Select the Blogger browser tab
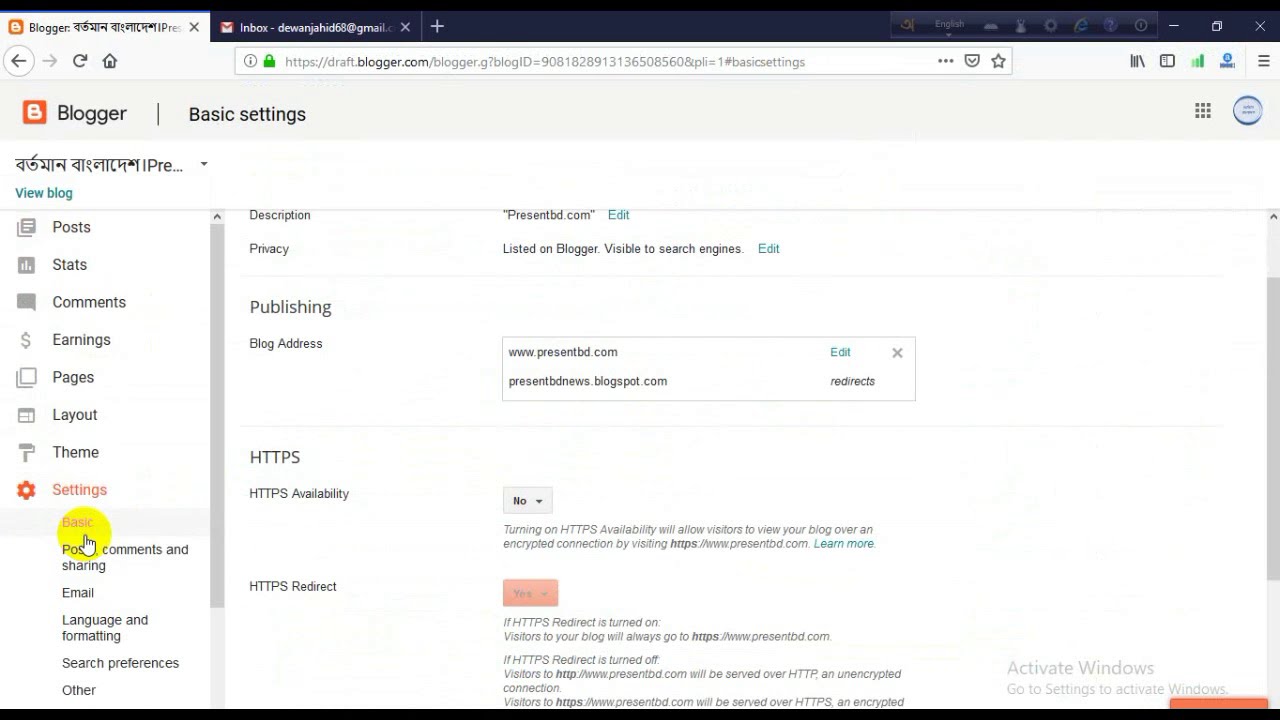Screen dimensions: 1280x720 [105, 27]
